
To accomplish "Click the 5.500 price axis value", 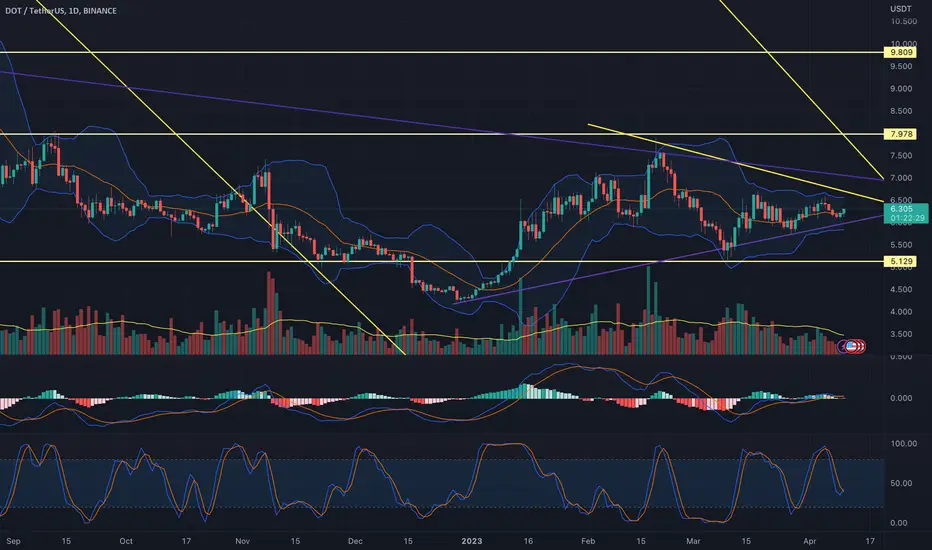I will [901, 244].
